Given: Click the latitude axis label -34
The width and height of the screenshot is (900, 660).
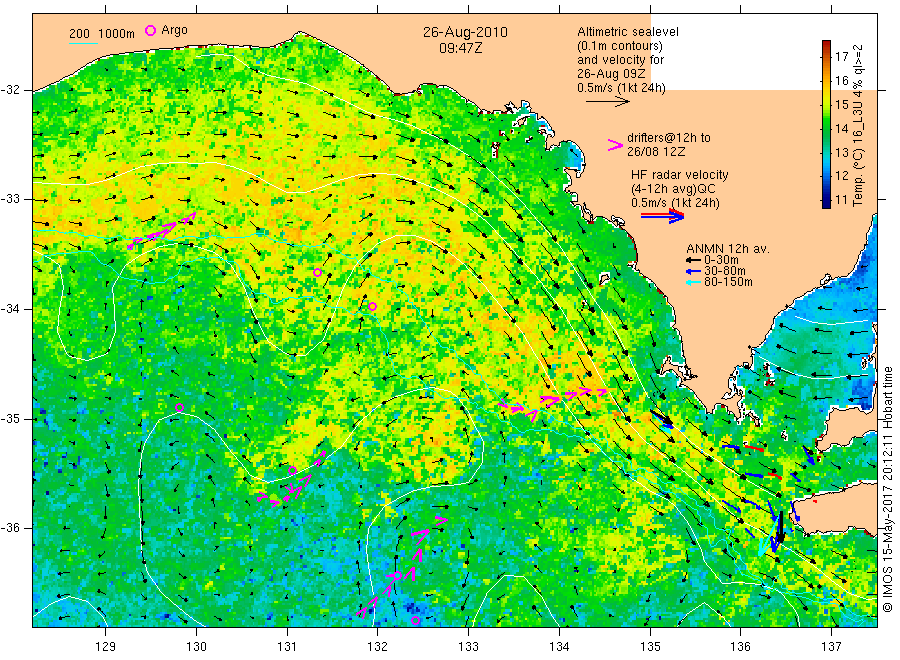Looking at the screenshot, I should coord(10,309).
